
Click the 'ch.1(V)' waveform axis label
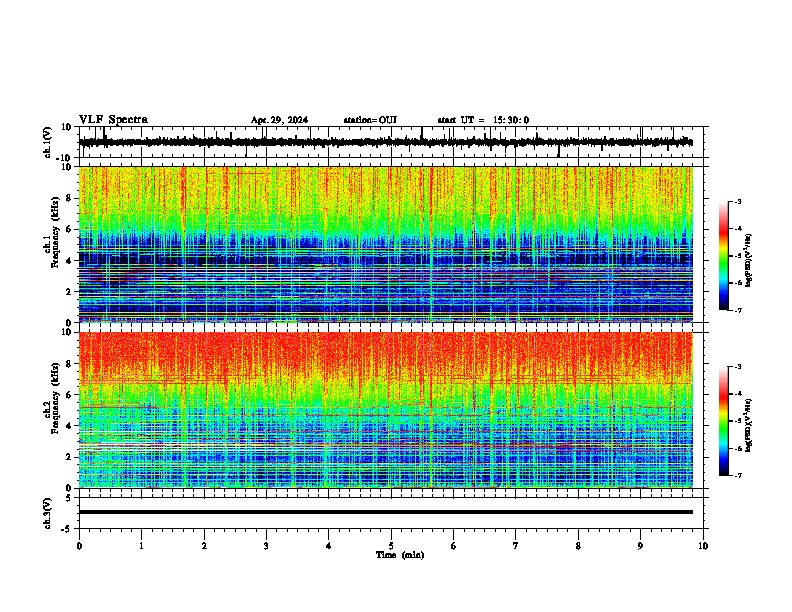[x=48, y=142]
